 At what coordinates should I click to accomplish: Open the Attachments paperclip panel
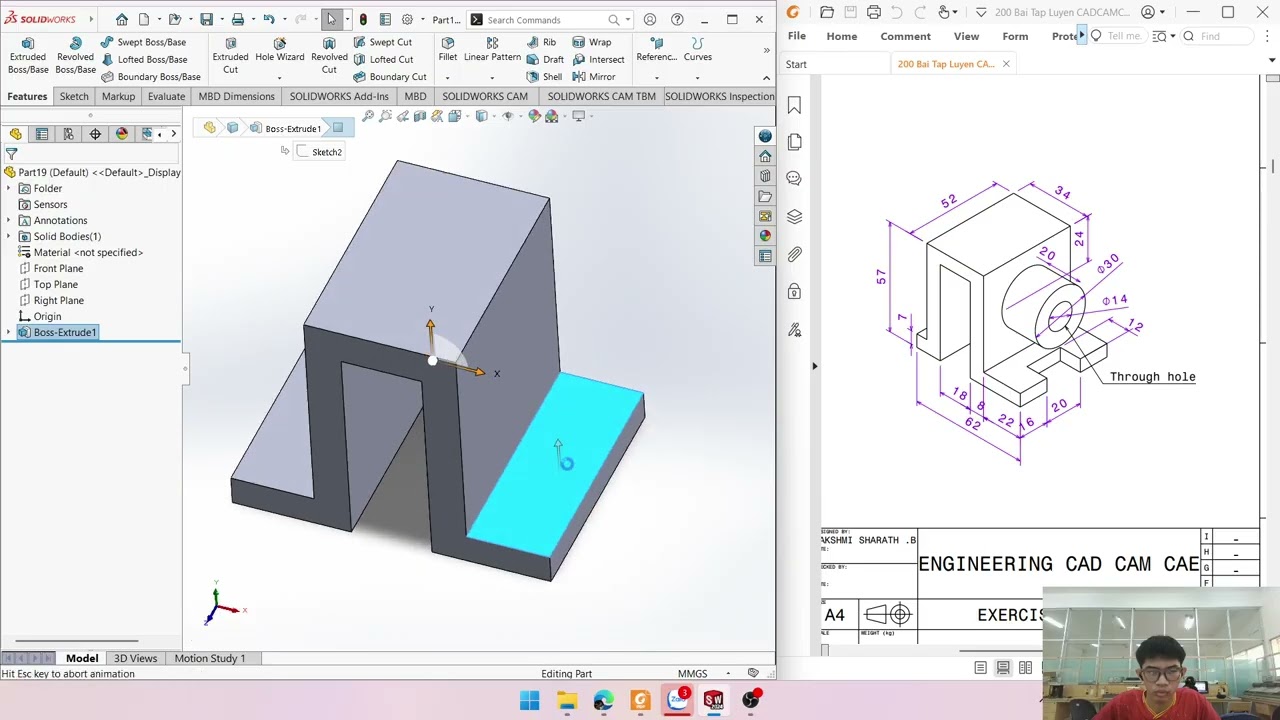pos(794,254)
